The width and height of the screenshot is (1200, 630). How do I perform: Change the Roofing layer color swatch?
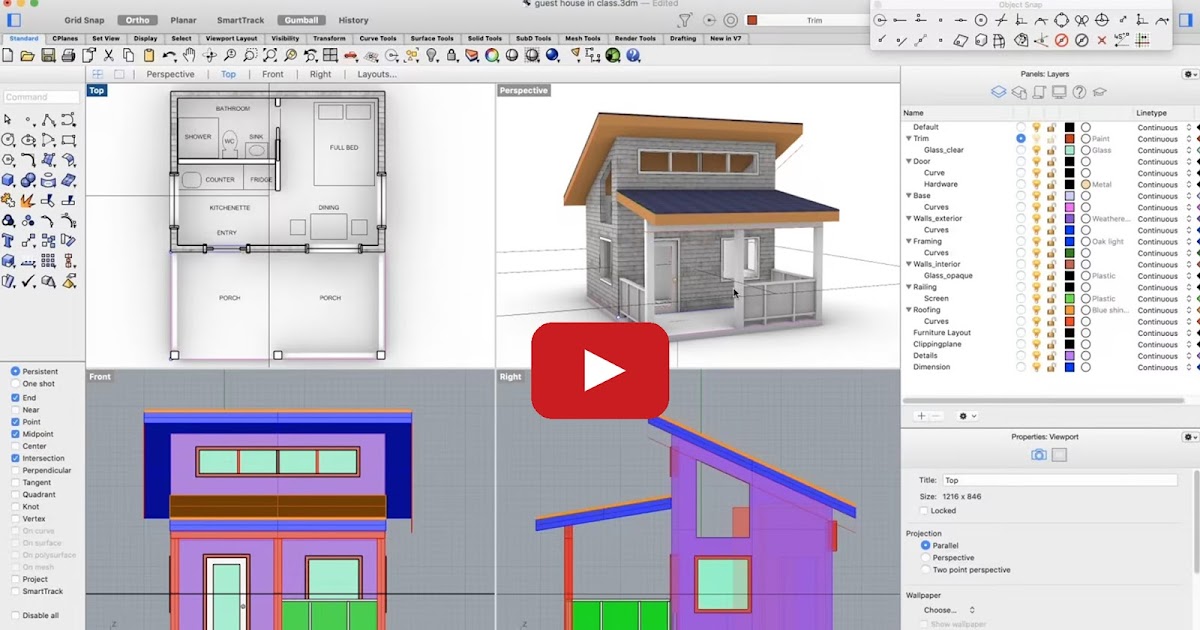click(1070, 309)
